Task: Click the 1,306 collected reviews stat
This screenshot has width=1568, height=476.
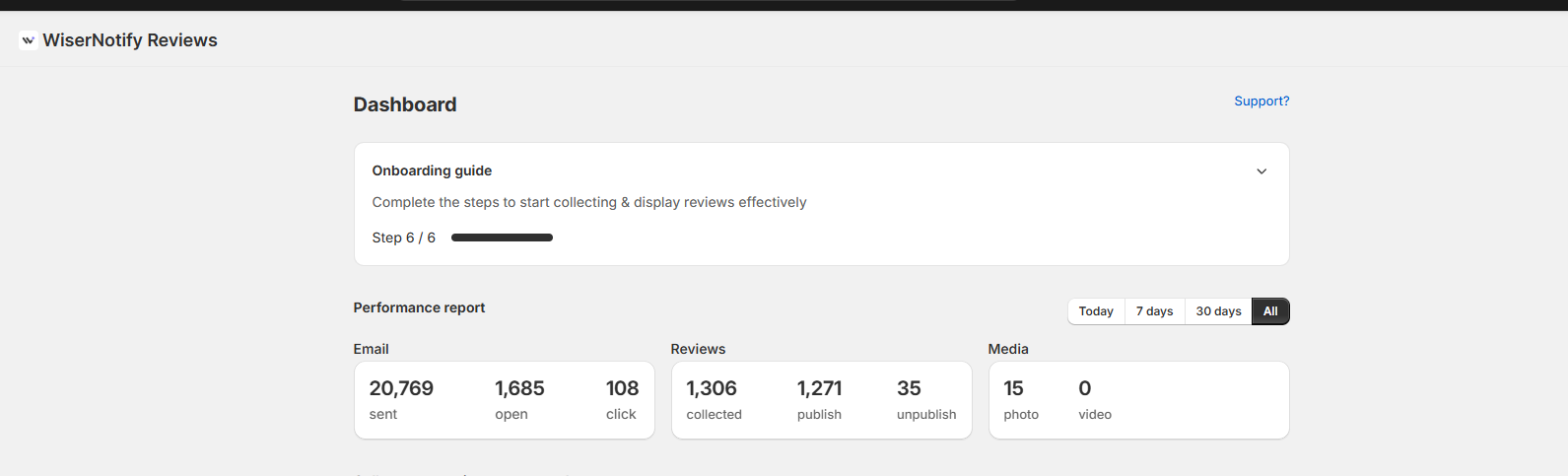Action: coord(714,399)
